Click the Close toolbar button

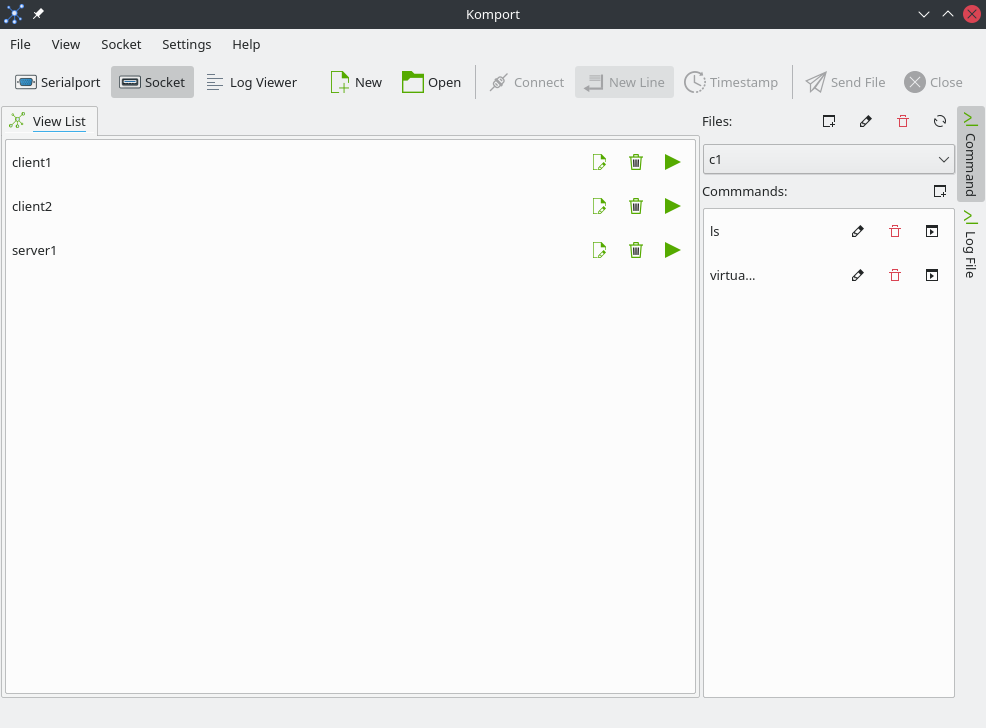[933, 82]
